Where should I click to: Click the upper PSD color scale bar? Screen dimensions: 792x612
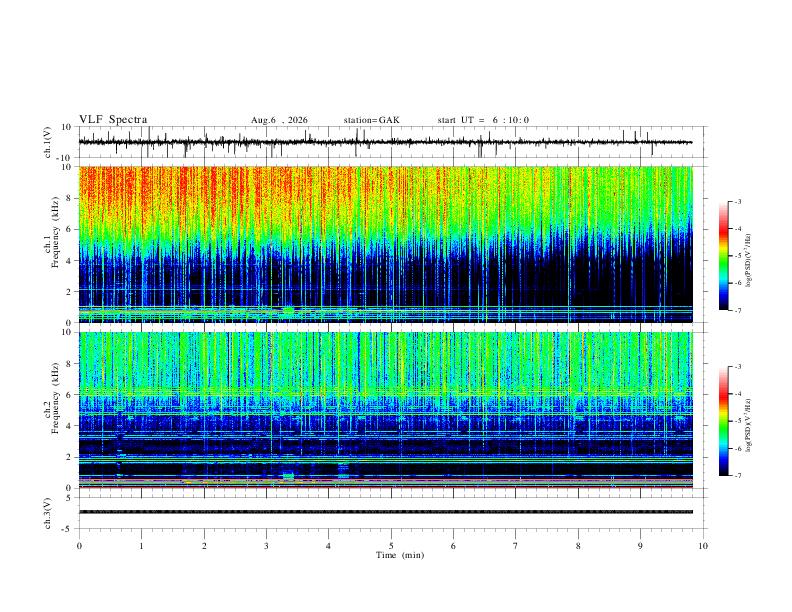(723, 256)
